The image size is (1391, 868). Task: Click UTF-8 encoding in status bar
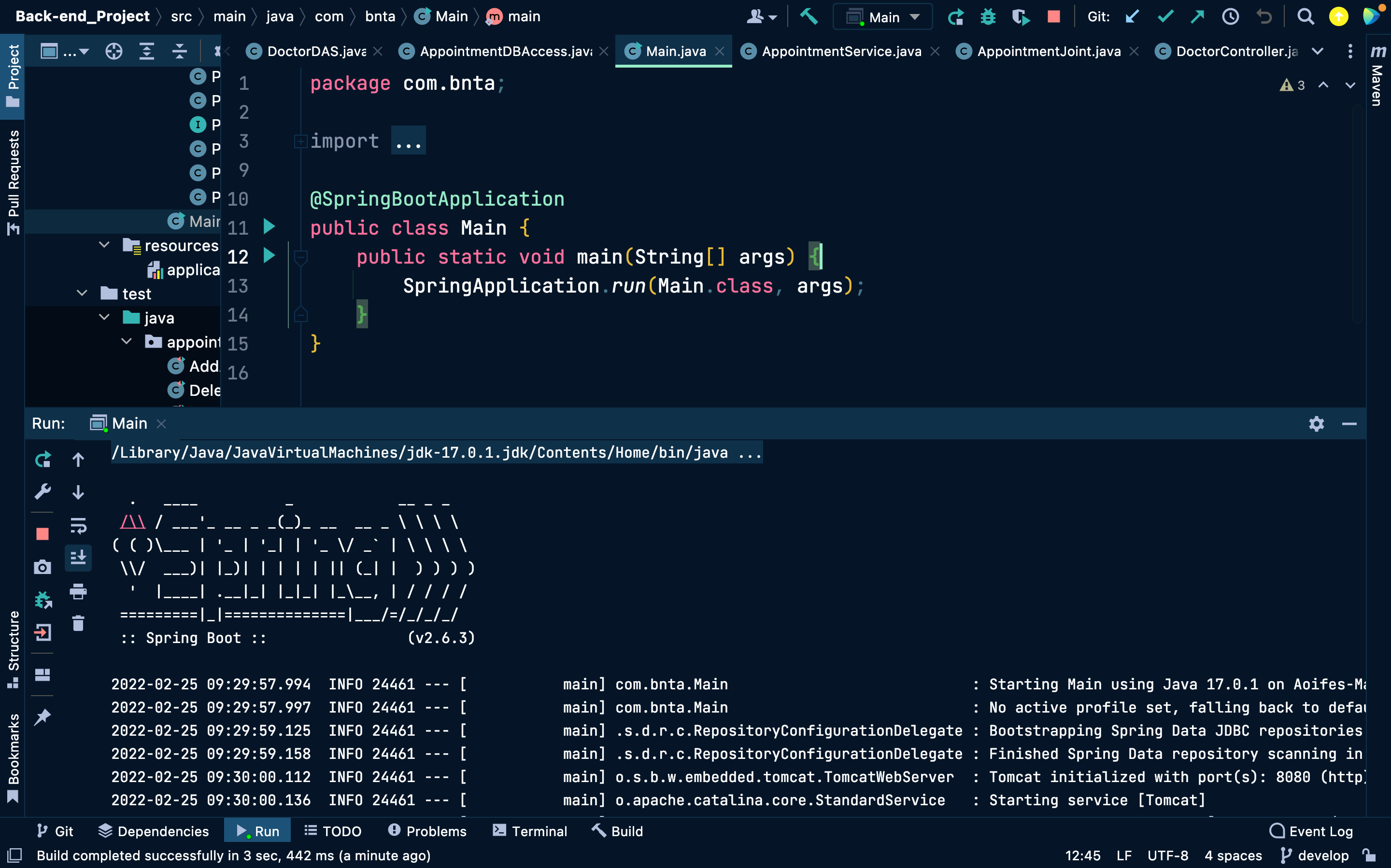(x=1167, y=855)
